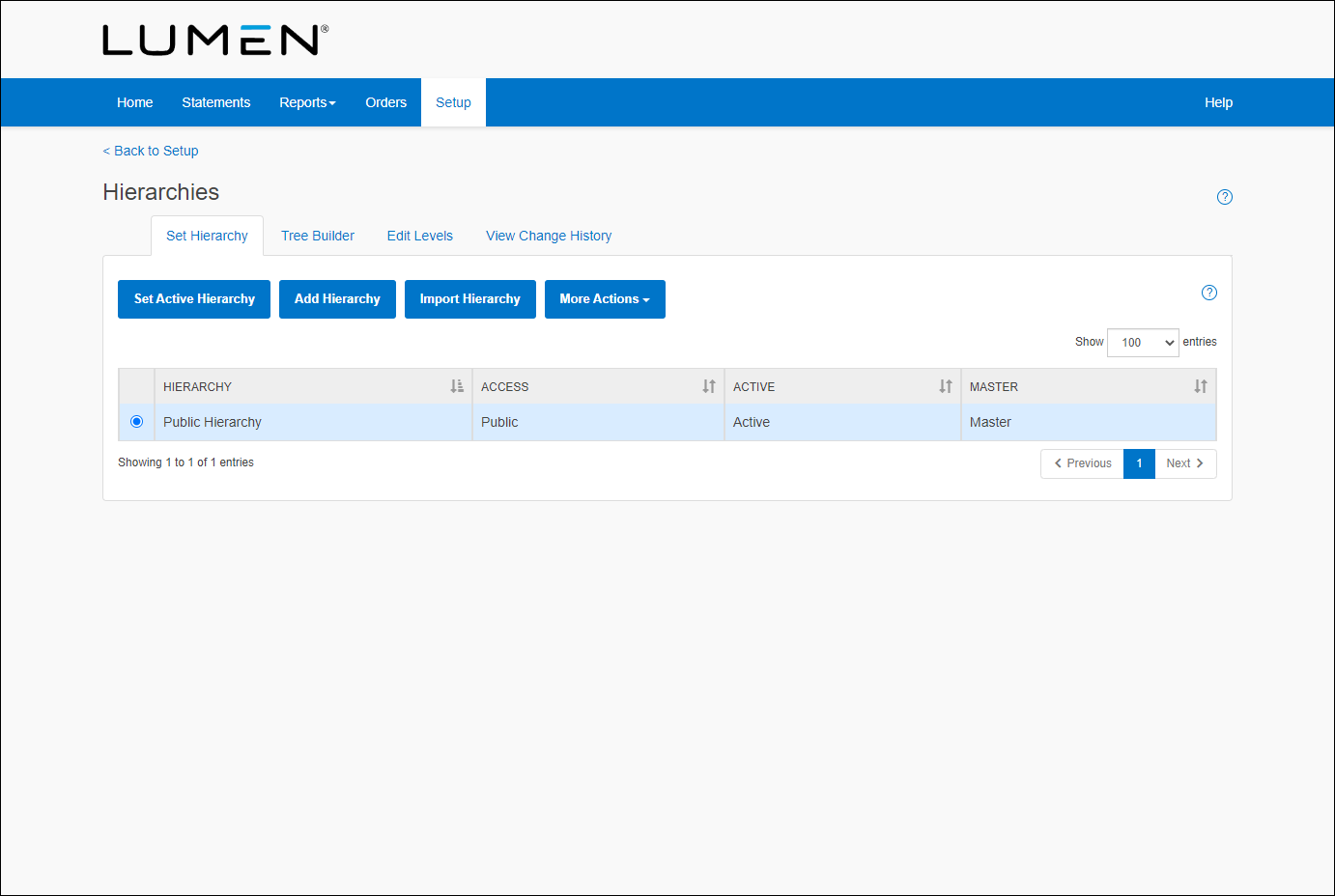The image size is (1335, 896).
Task: Open the Show entries count dropdown
Action: tap(1143, 343)
